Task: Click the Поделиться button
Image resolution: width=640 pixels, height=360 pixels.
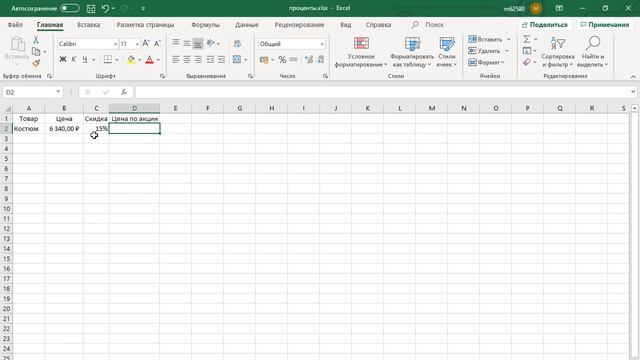Action: click(545, 25)
